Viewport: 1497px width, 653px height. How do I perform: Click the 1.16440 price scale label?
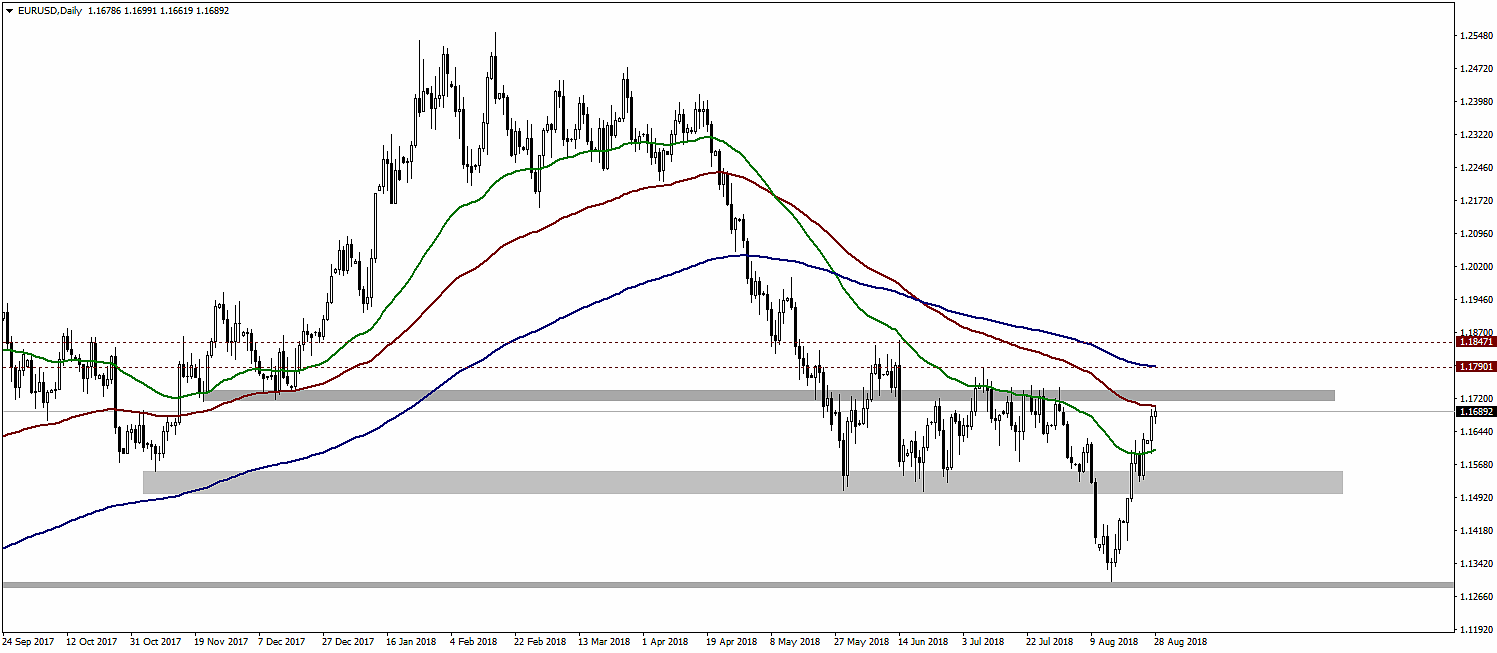(x=1477, y=432)
